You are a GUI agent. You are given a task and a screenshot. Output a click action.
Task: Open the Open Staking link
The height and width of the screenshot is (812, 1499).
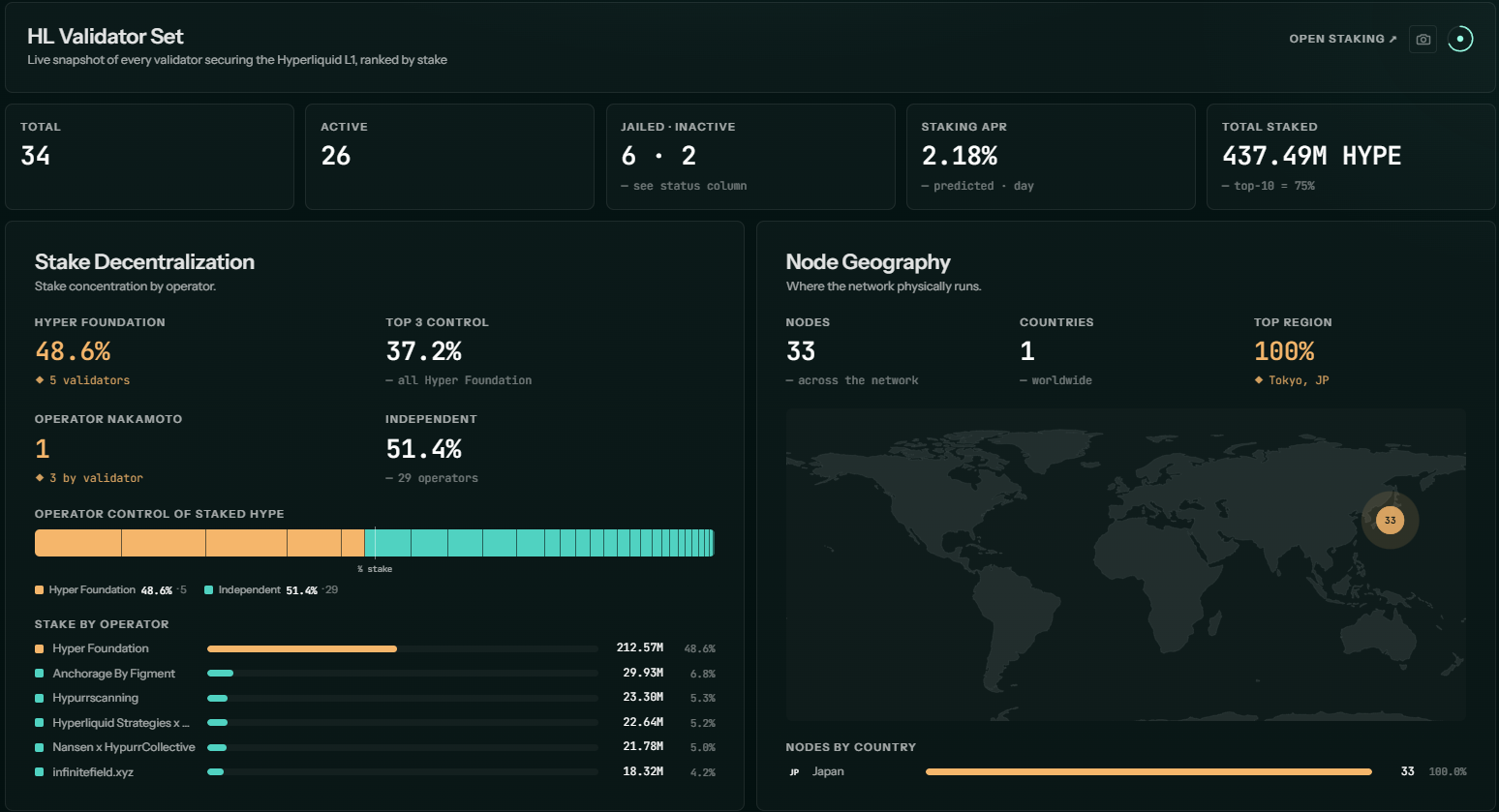click(x=1343, y=39)
